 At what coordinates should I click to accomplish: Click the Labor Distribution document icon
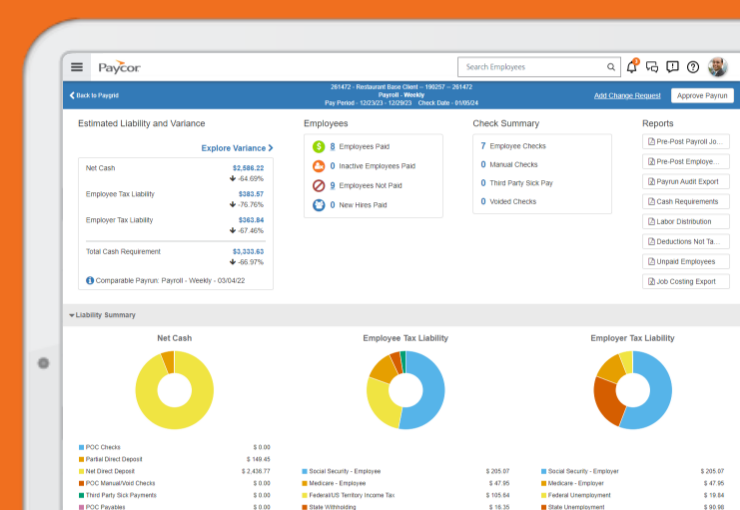coord(651,221)
